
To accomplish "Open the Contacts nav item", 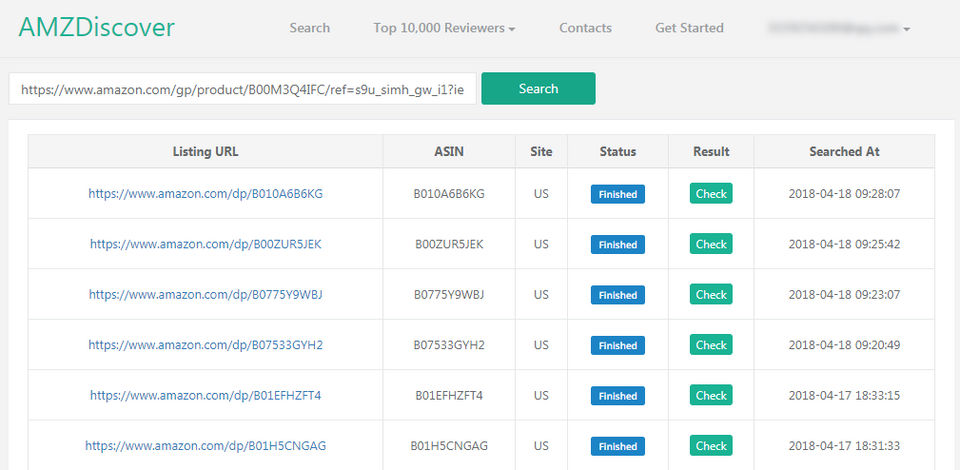I will click(x=585, y=28).
